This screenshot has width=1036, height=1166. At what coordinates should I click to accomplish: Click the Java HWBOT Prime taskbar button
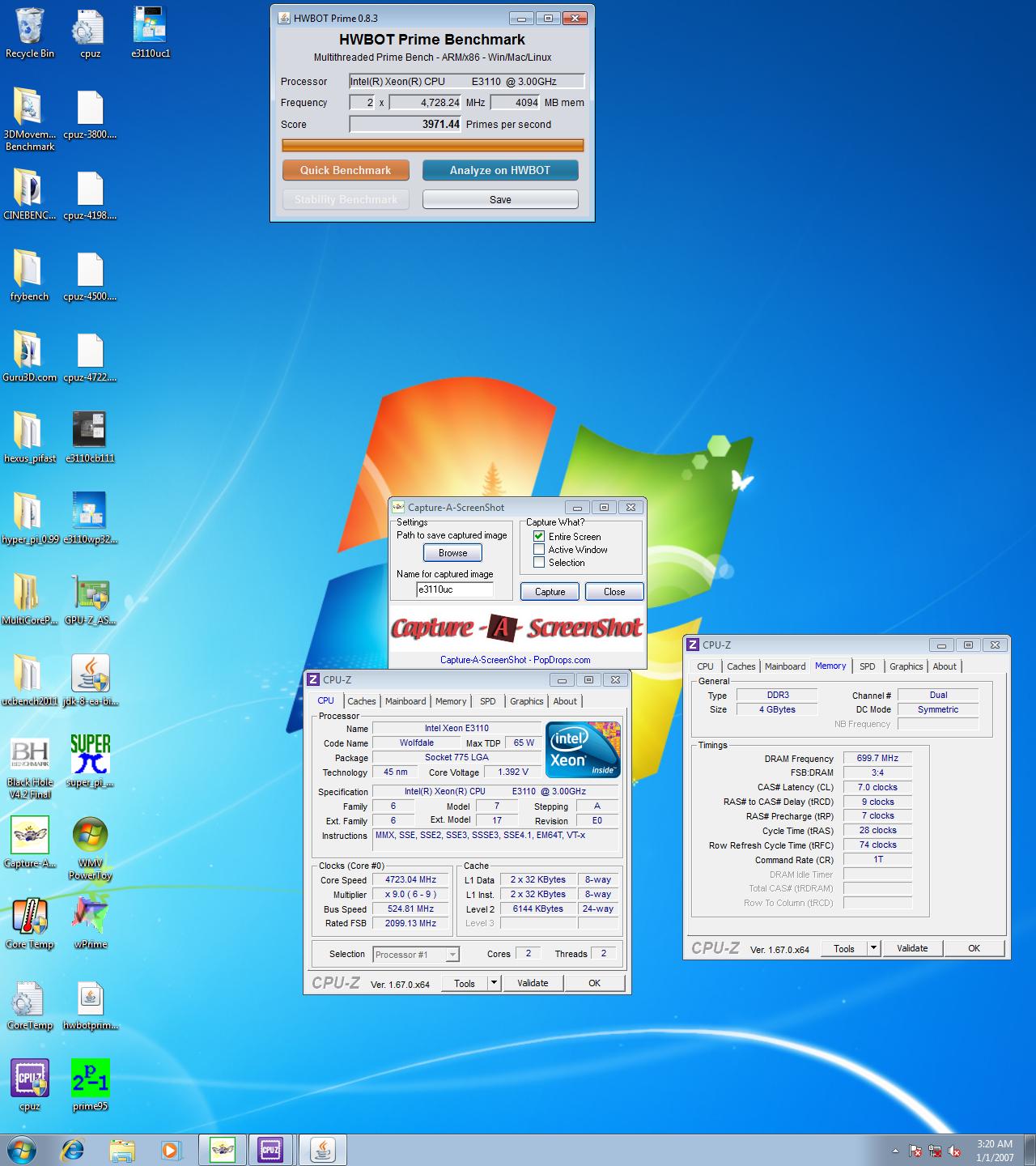click(x=323, y=1150)
